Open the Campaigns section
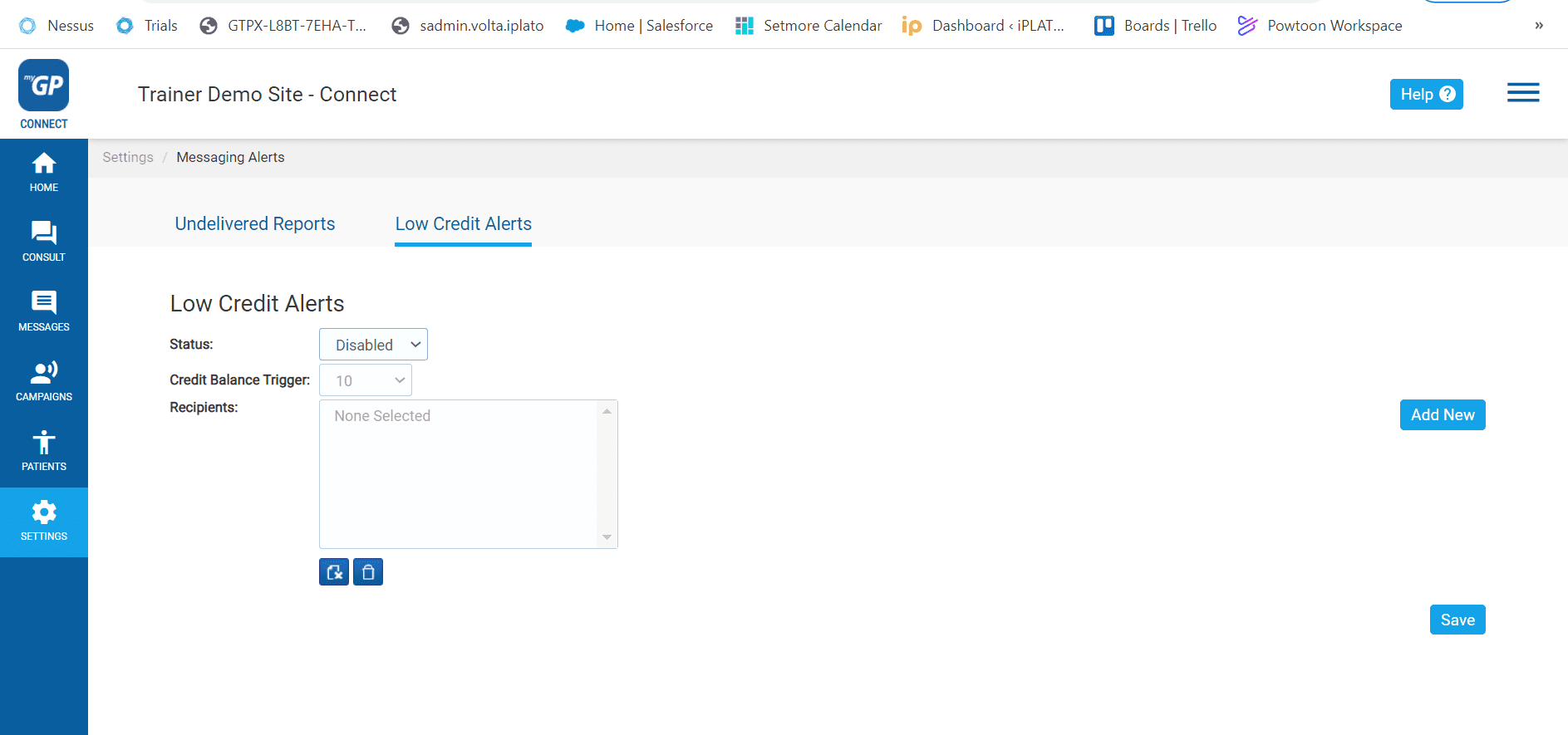This screenshot has width=1568, height=735. coord(44,382)
